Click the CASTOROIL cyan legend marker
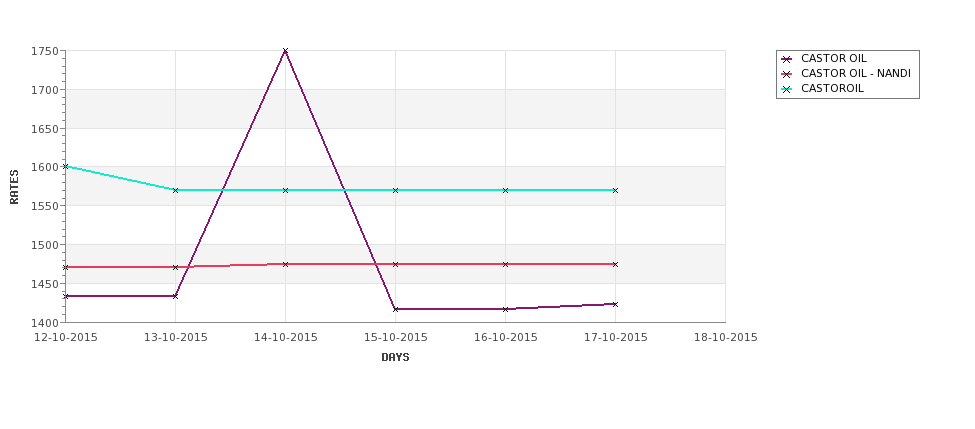The image size is (975, 429). (786, 89)
